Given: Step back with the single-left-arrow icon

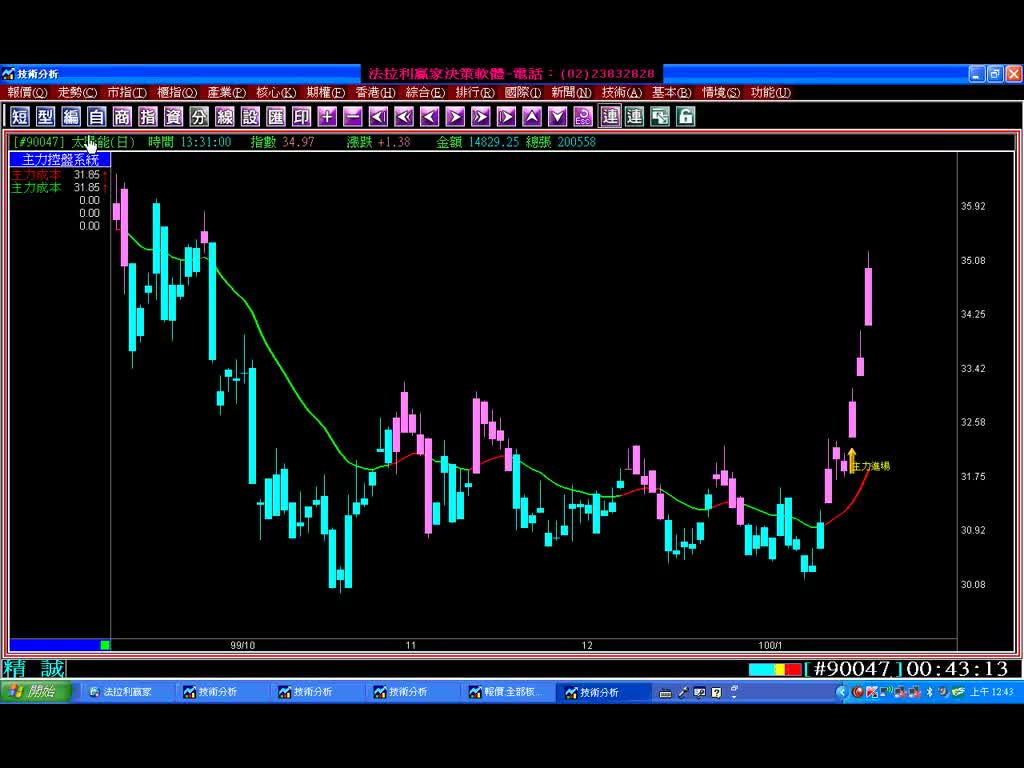Looking at the screenshot, I should [x=429, y=117].
